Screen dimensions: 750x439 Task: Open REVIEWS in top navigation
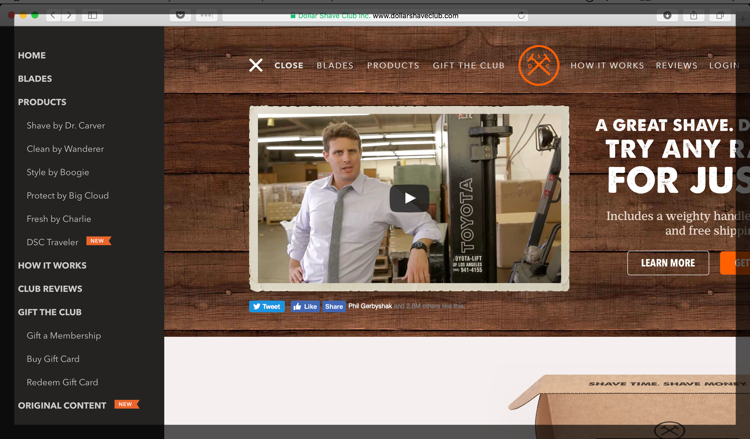click(x=676, y=66)
